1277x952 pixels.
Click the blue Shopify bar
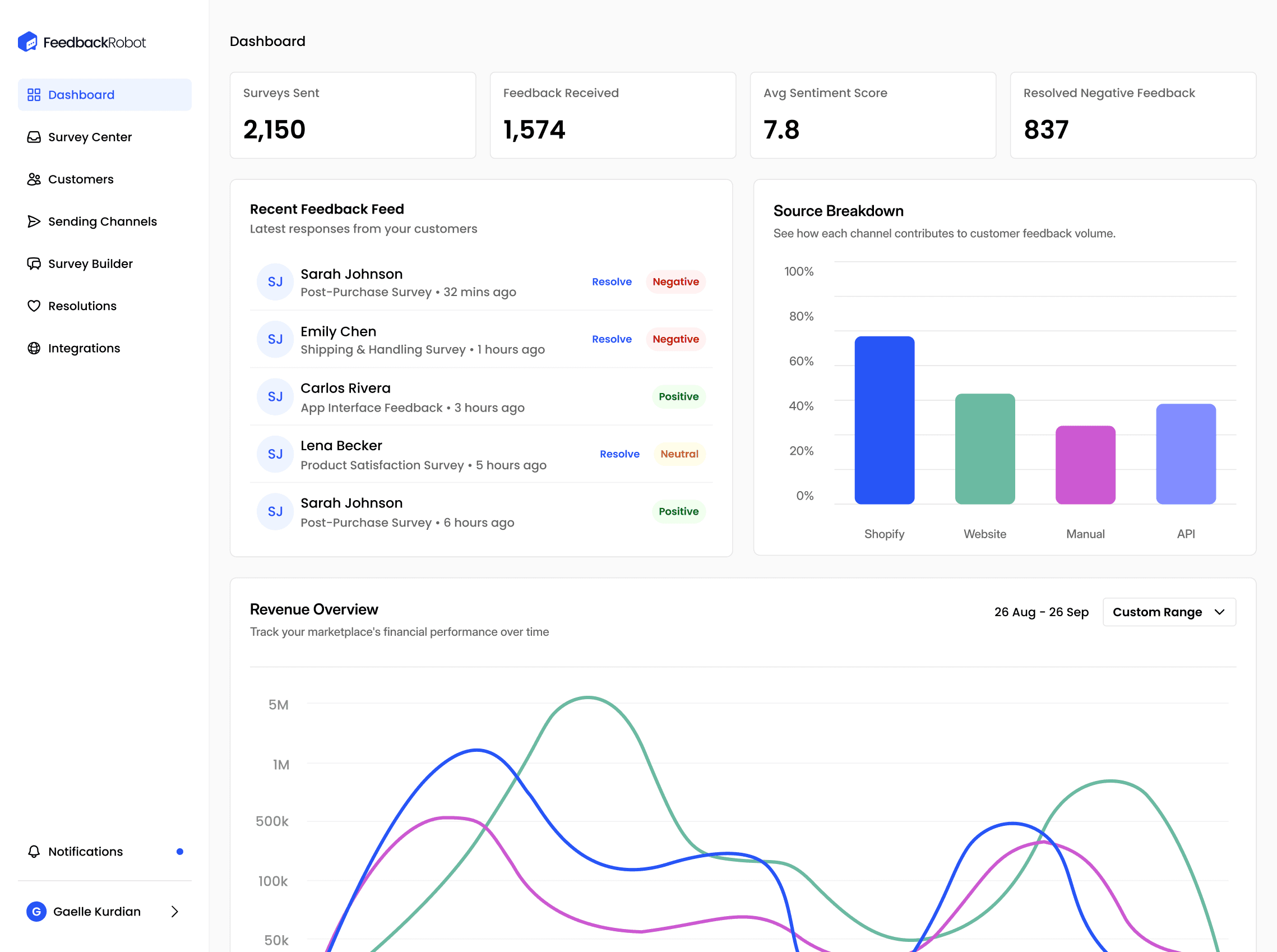[885, 420]
